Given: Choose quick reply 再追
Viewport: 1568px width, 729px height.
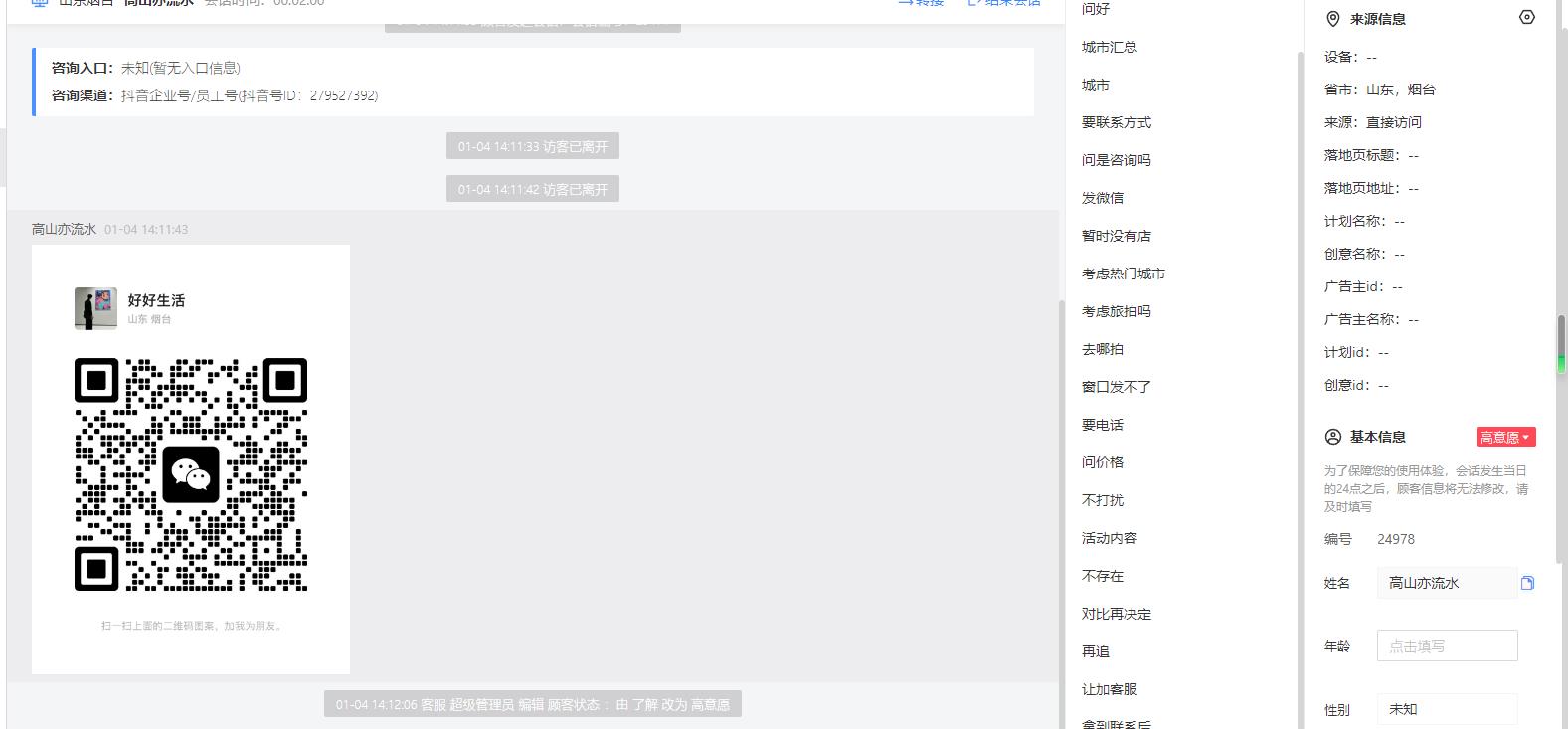Looking at the screenshot, I should (1096, 651).
